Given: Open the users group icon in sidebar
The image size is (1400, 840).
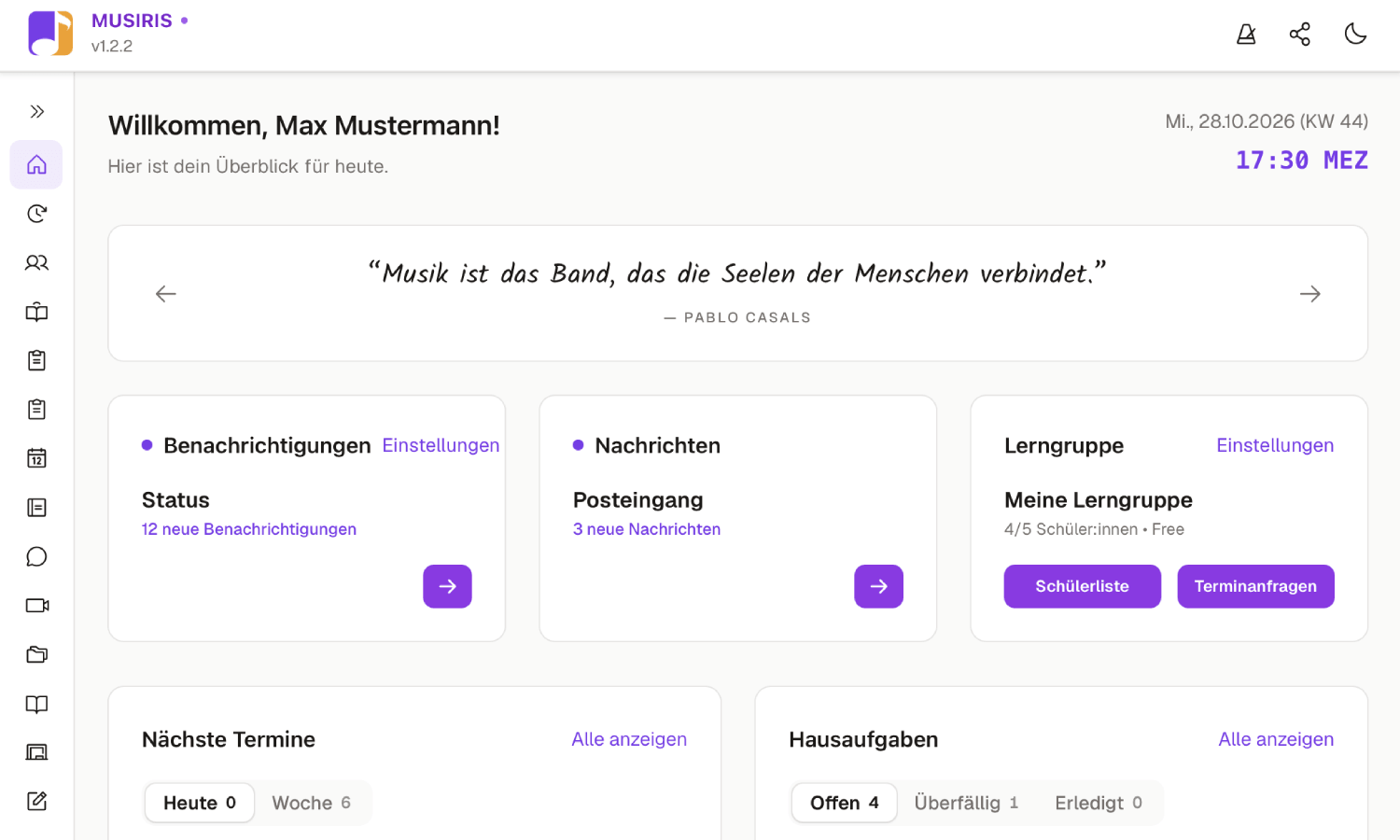Looking at the screenshot, I should tap(36, 263).
